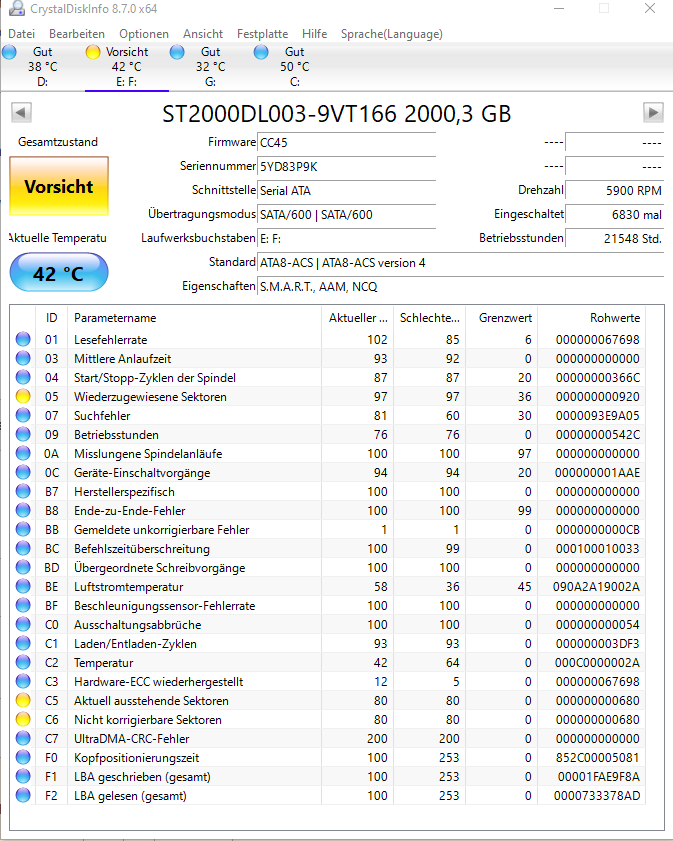
Task: Click the blue orb beside LBA gelesen (gesamt)
Action: [23, 795]
